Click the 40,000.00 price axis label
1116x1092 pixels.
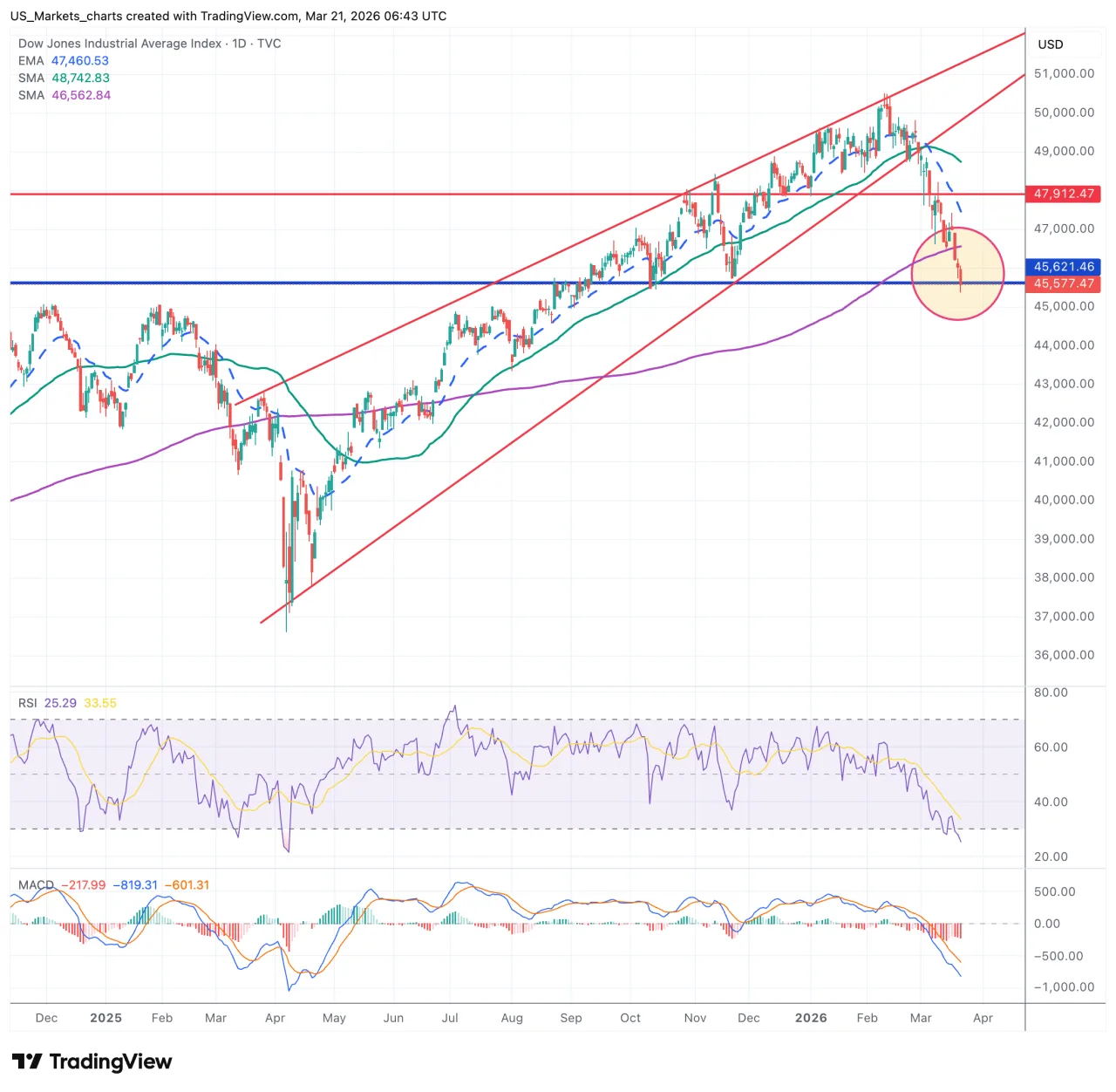coord(1064,500)
